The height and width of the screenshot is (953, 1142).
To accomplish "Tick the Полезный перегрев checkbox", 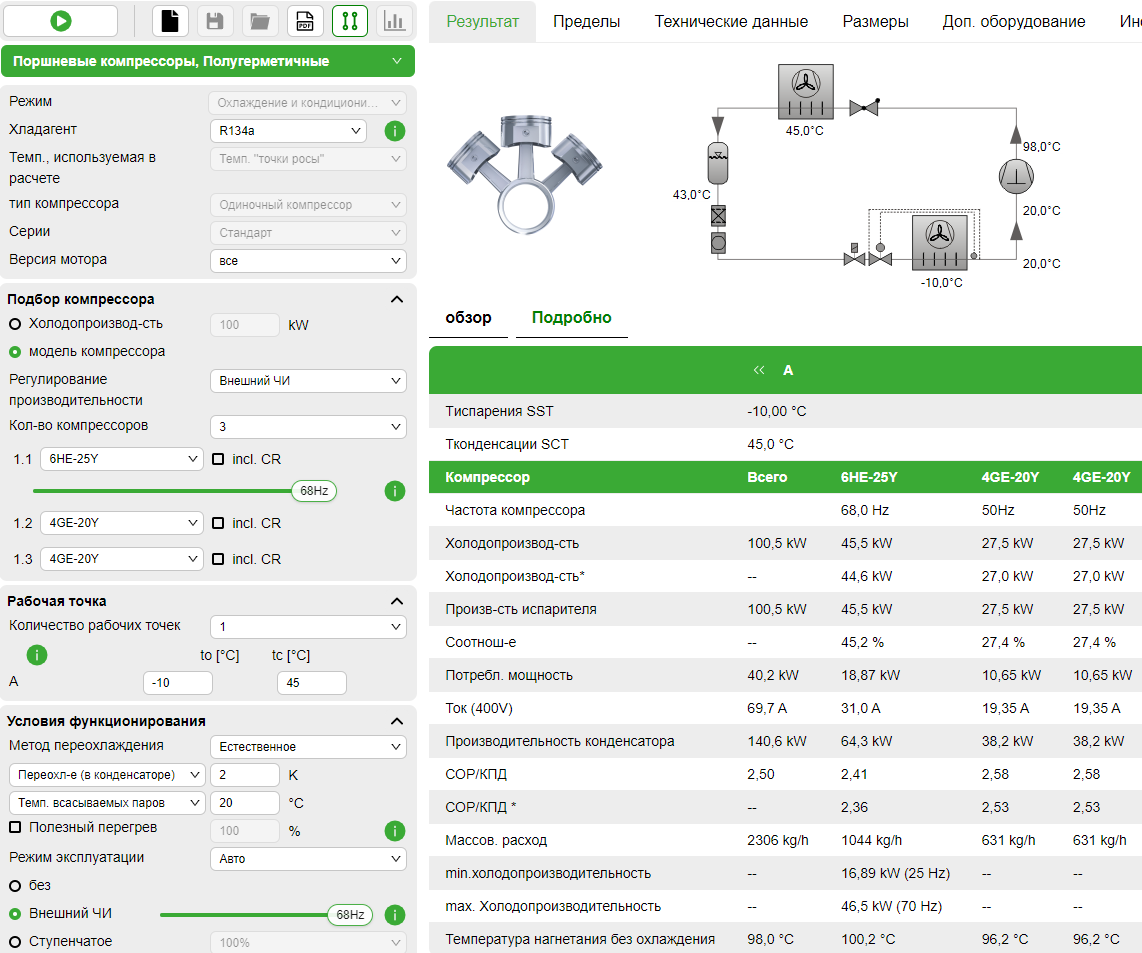I will point(15,827).
